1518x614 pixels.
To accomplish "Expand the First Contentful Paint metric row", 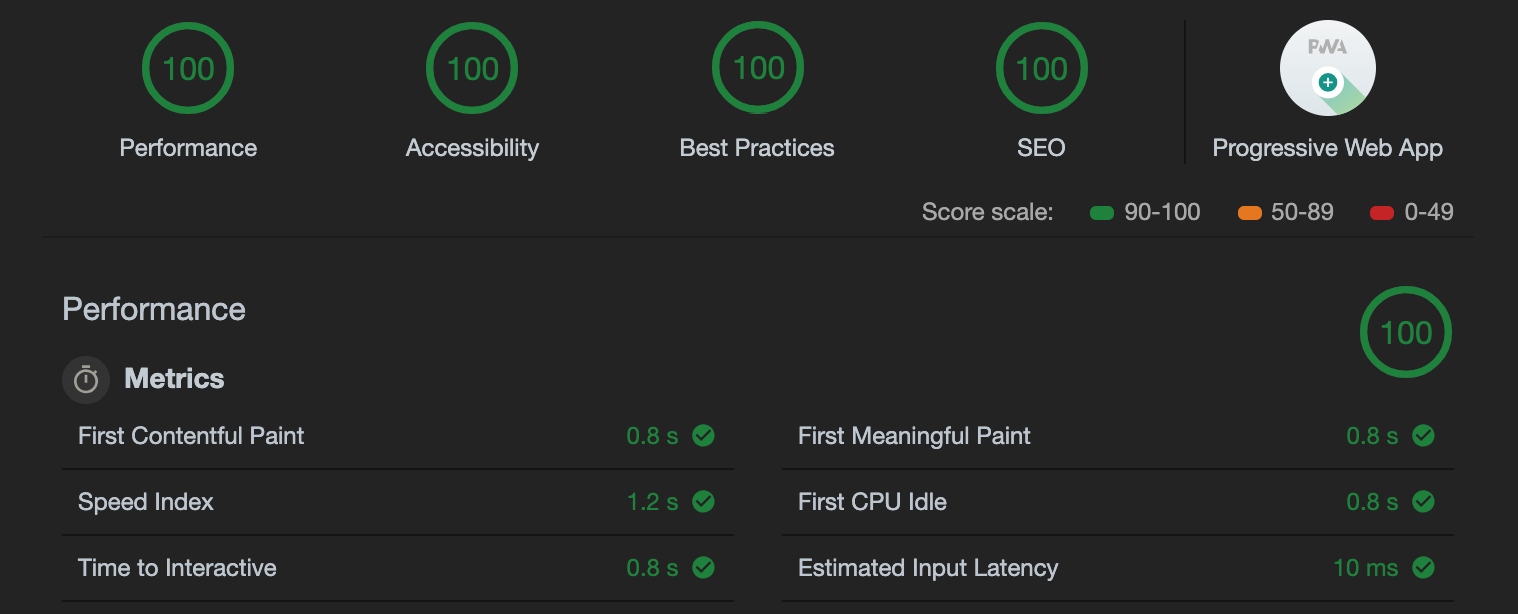I will (398, 436).
